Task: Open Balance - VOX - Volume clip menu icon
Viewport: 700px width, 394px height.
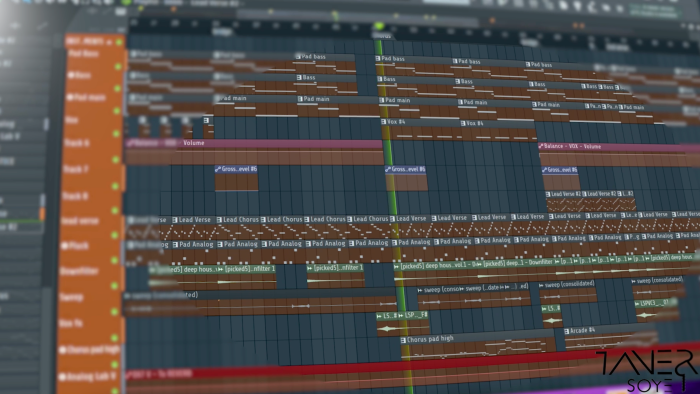Action: tap(541, 146)
